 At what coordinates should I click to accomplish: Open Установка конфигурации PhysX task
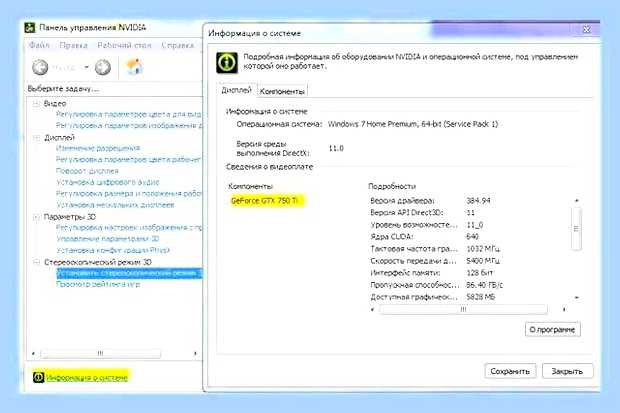113,250
